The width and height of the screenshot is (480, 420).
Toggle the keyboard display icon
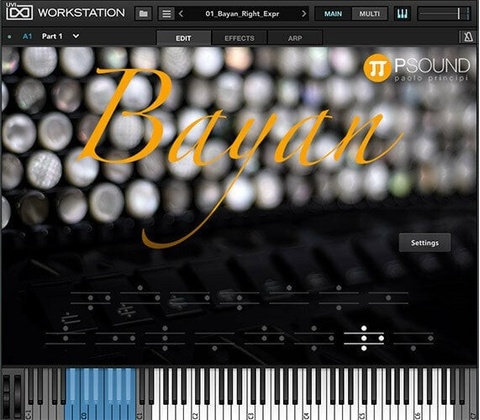click(402, 14)
